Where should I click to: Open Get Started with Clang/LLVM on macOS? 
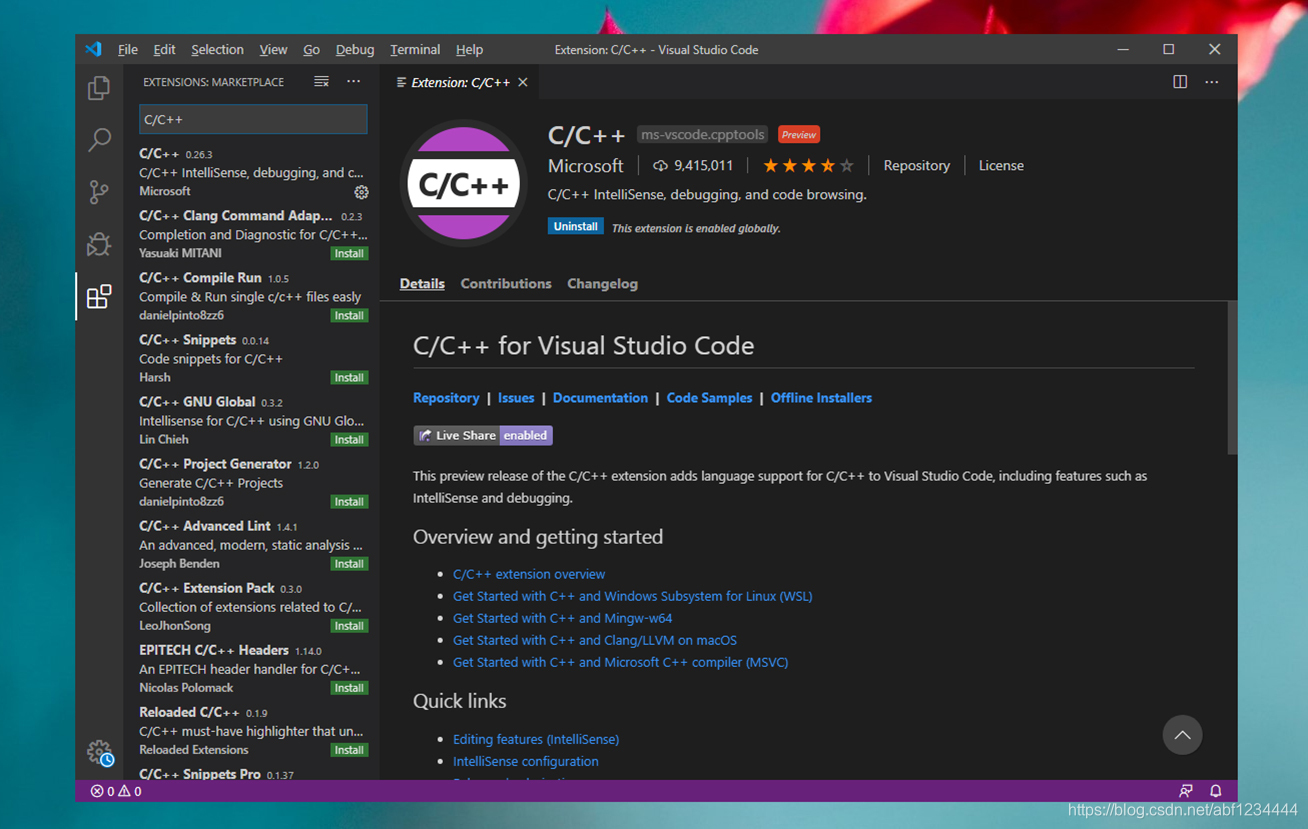(x=595, y=640)
